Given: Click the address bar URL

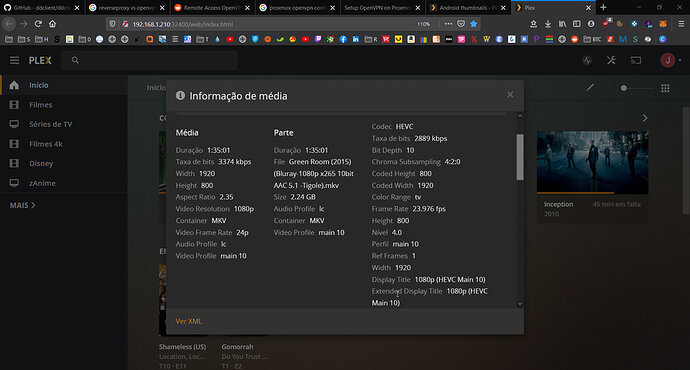Looking at the screenshot, I should pyautogui.click(x=183, y=24).
